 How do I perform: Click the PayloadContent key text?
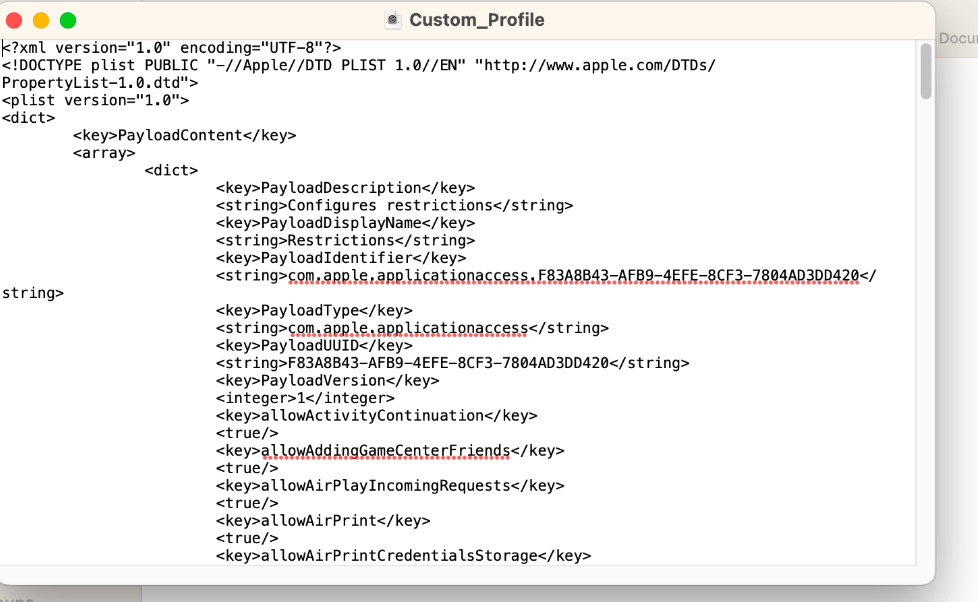click(180, 135)
